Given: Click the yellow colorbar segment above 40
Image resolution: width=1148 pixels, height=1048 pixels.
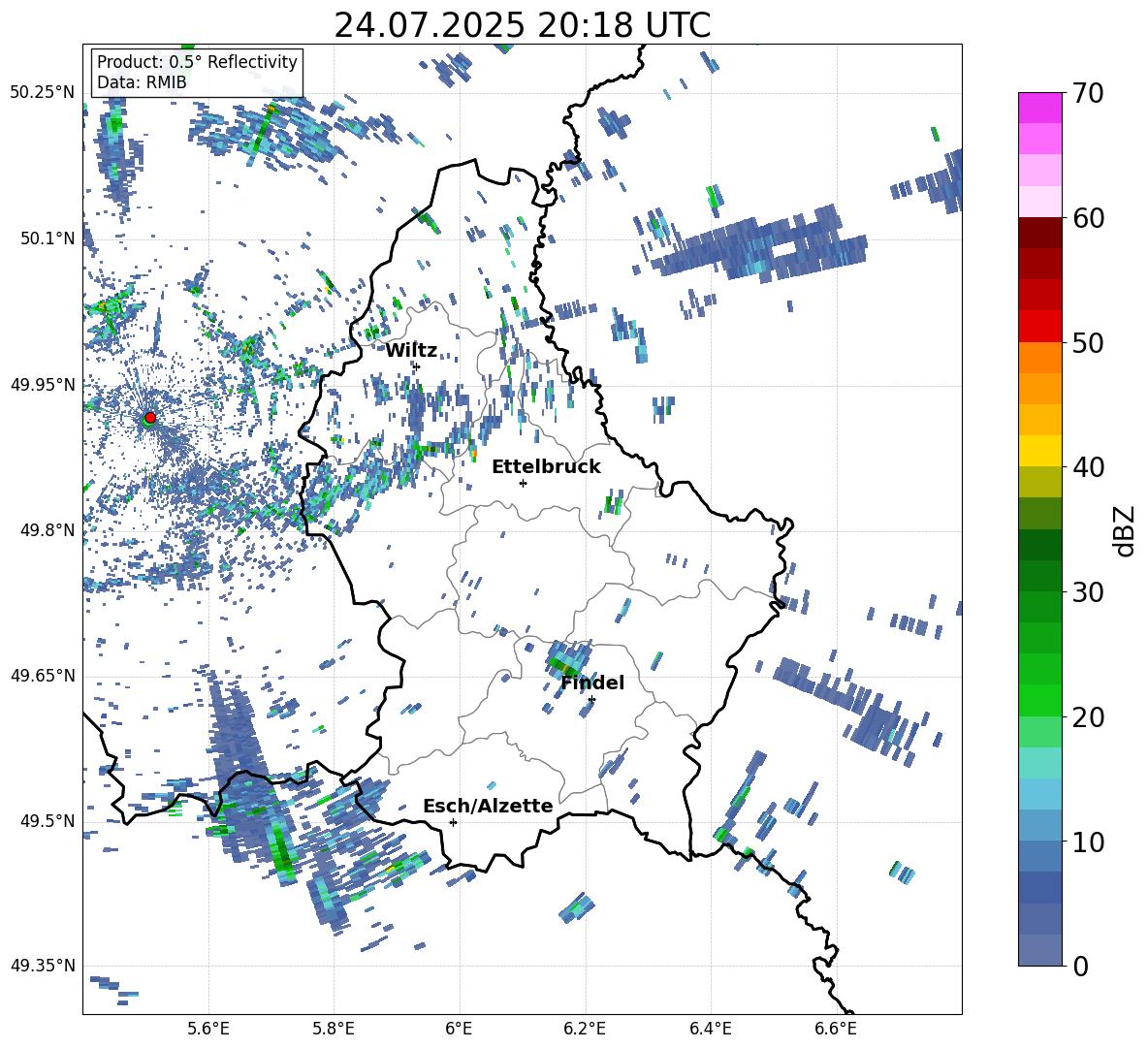Looking at the screenshot, I should [1039, 451].
